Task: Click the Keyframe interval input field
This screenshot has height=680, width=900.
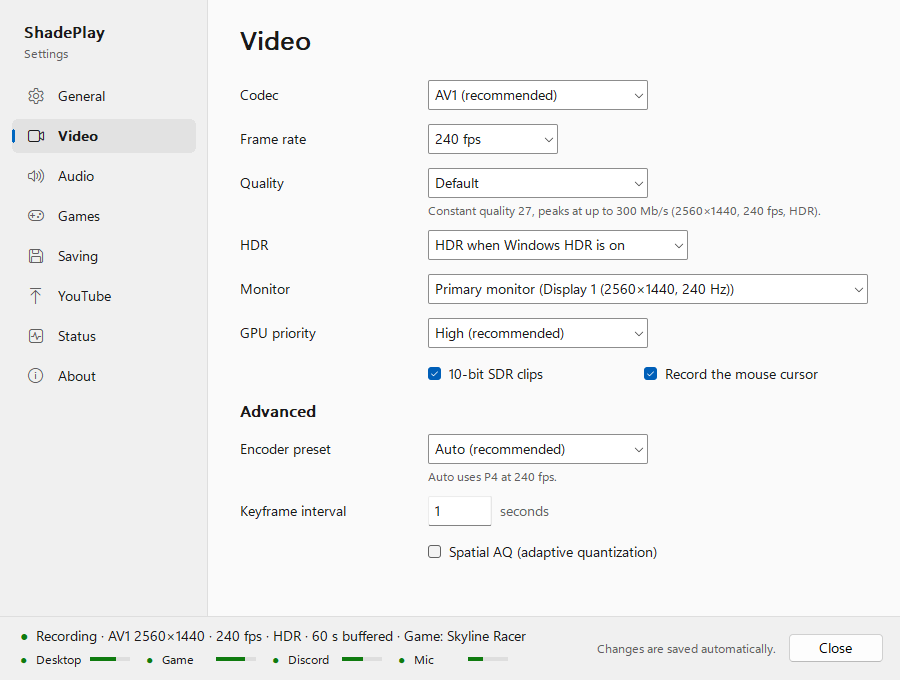Action: pyautogui.click(x=460, y=511)
